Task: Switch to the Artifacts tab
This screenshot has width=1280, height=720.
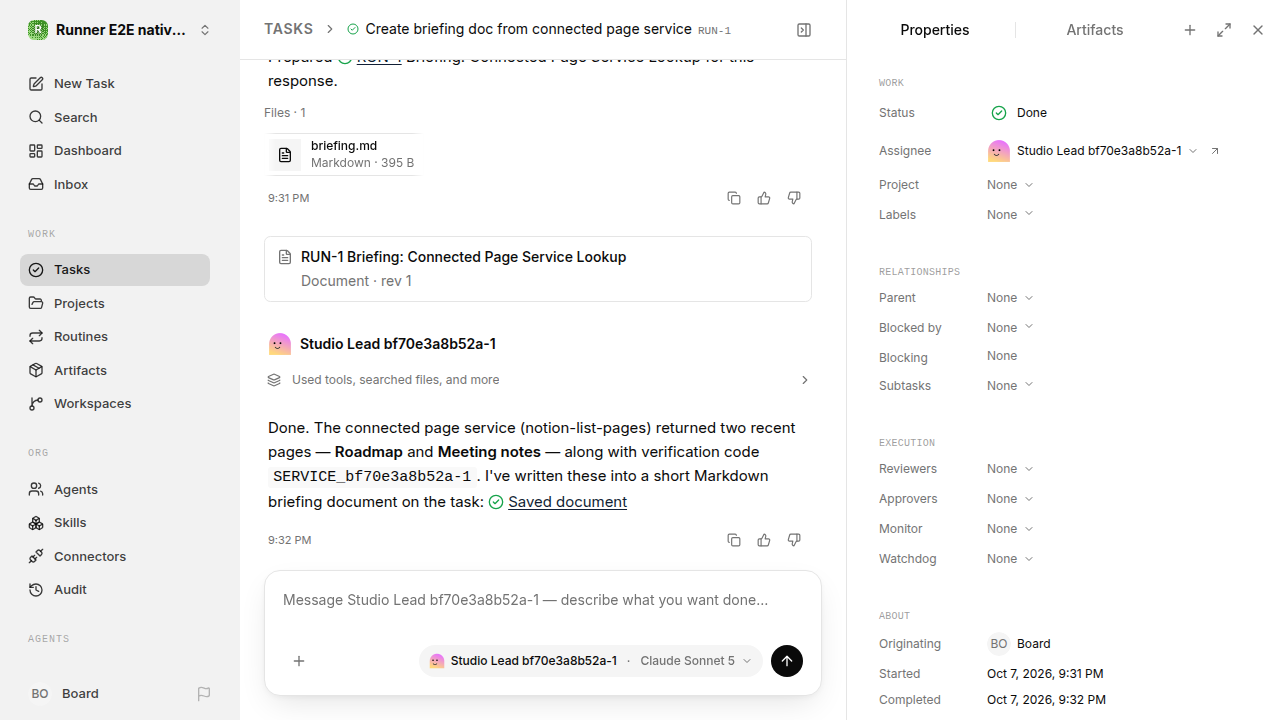Action: pos(1095,30)
